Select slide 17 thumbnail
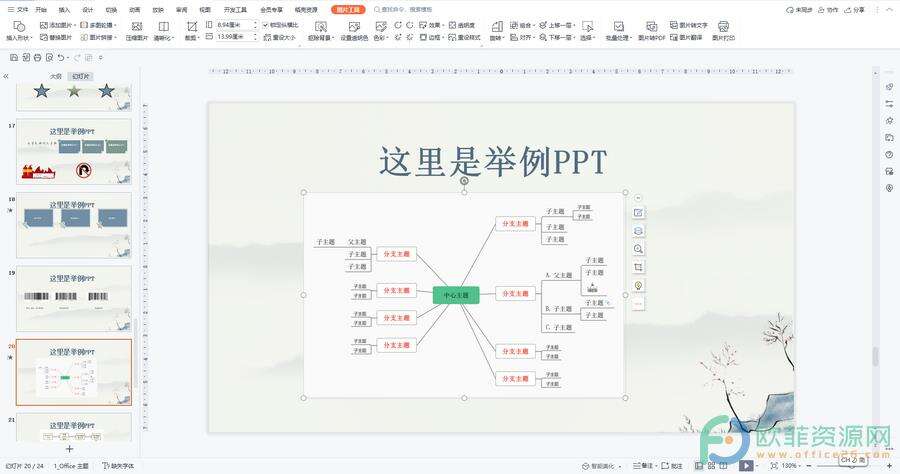The width and height of the screenshot is (900, 474). 73,152
